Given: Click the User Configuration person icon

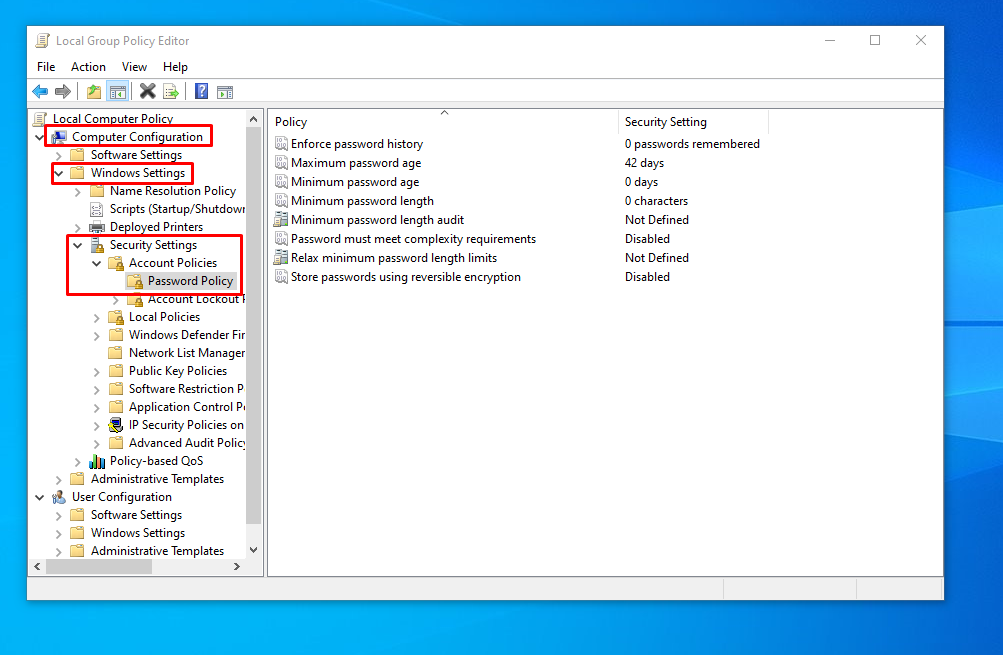Looking at the screenshot, I should pyautogui.click(x=59, y=497).
